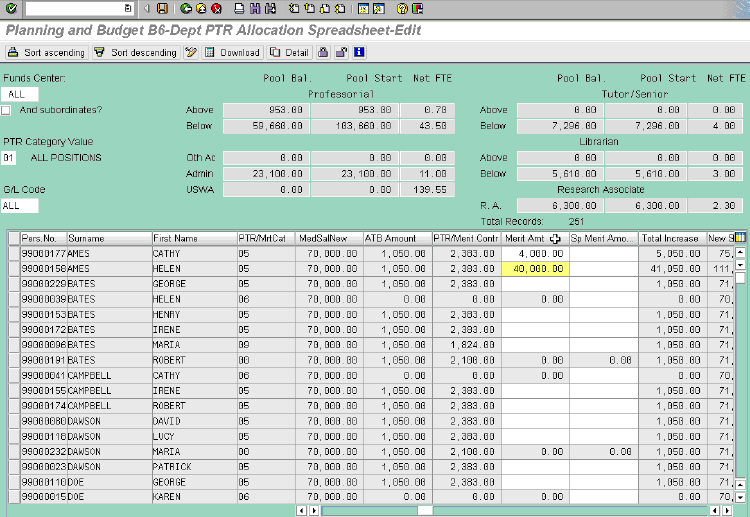This screenshot has height=517, width=750.
Task: Click the Find Next binoculars icon
Action: point(270,8)
